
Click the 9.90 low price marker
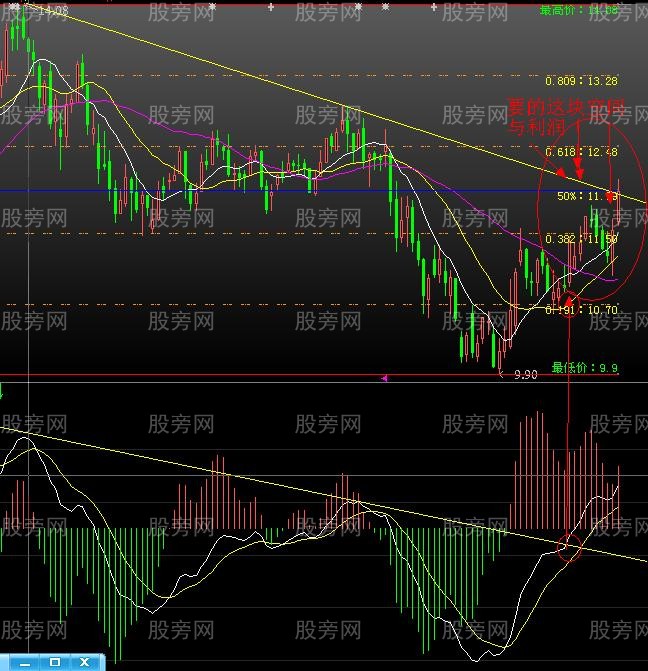point(525,375)
